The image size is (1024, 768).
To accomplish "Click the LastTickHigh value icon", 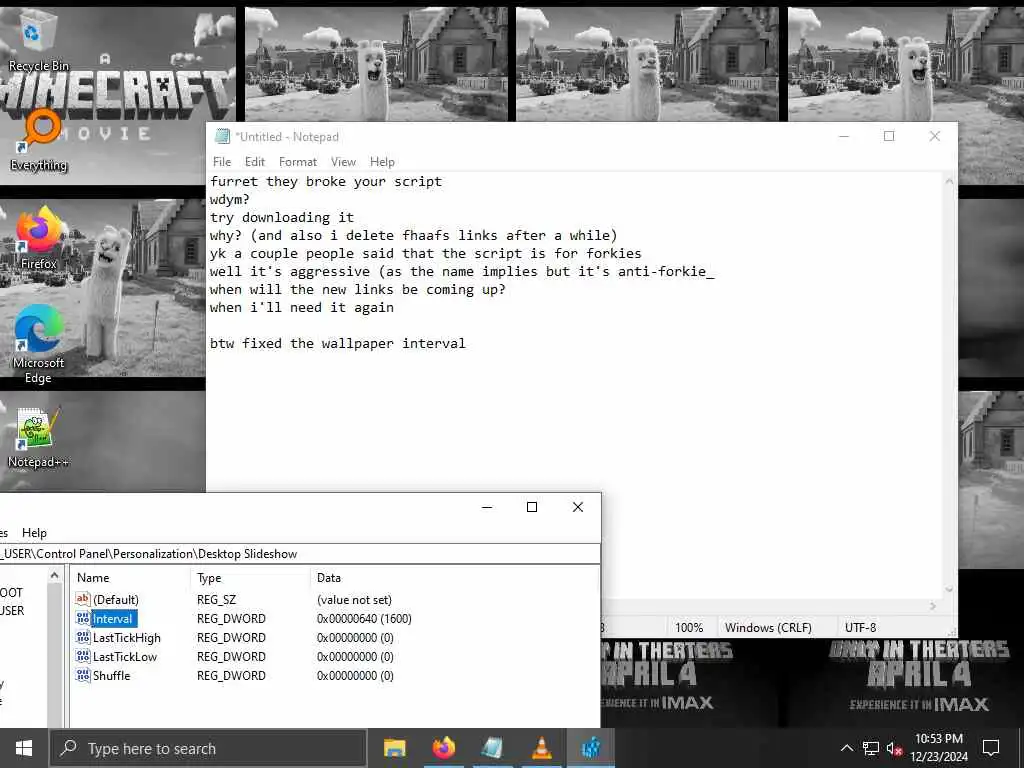I will [x=83, y=637].
